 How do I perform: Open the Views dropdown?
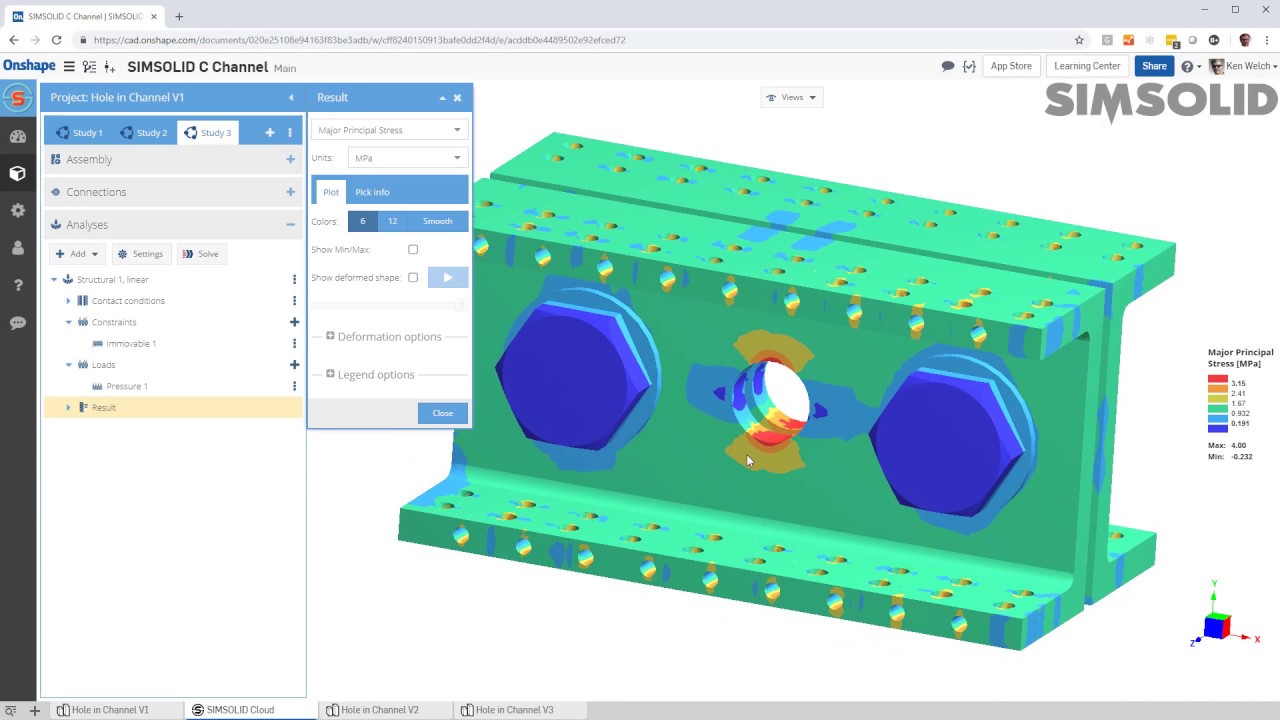coord(791,98)
